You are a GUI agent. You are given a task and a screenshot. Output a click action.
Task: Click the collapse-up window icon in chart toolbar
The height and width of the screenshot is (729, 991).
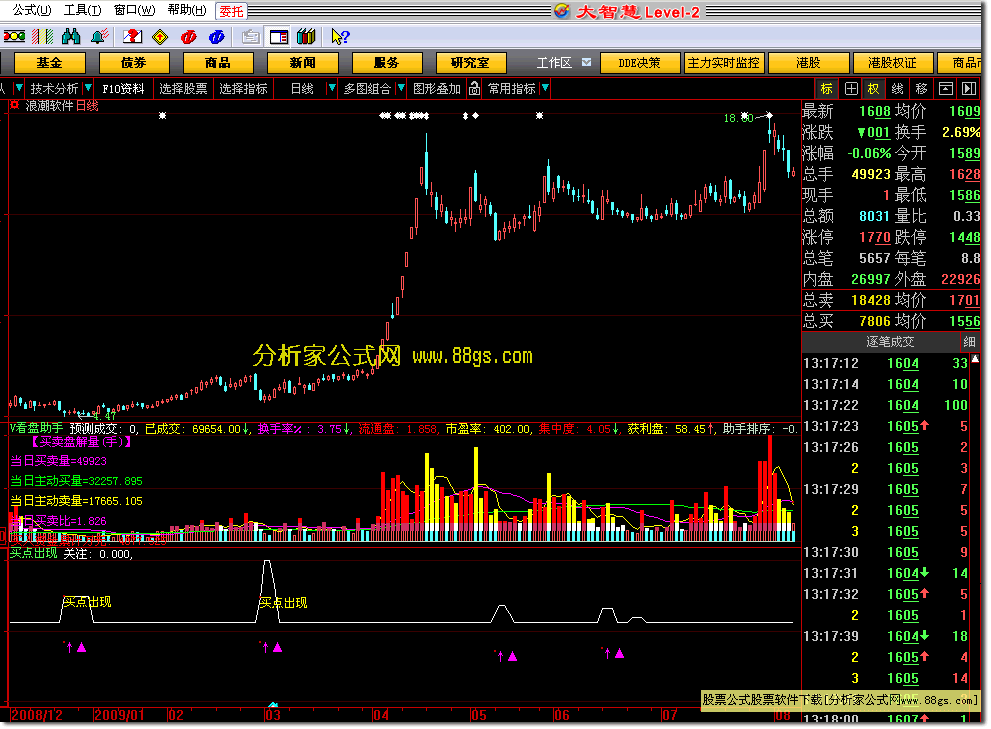click(945, 89)
